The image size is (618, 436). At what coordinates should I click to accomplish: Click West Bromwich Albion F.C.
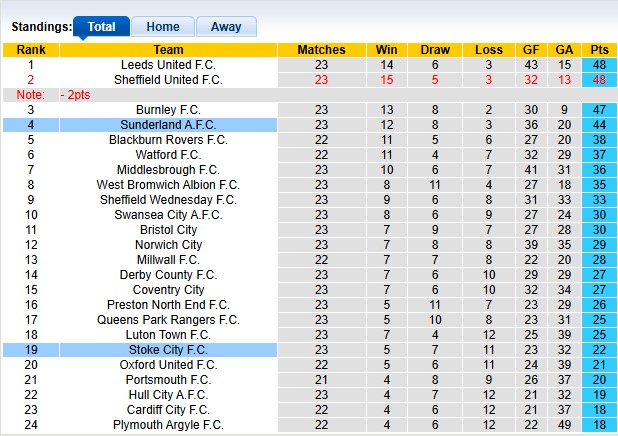pyautogui.click(x=168, y=185)
